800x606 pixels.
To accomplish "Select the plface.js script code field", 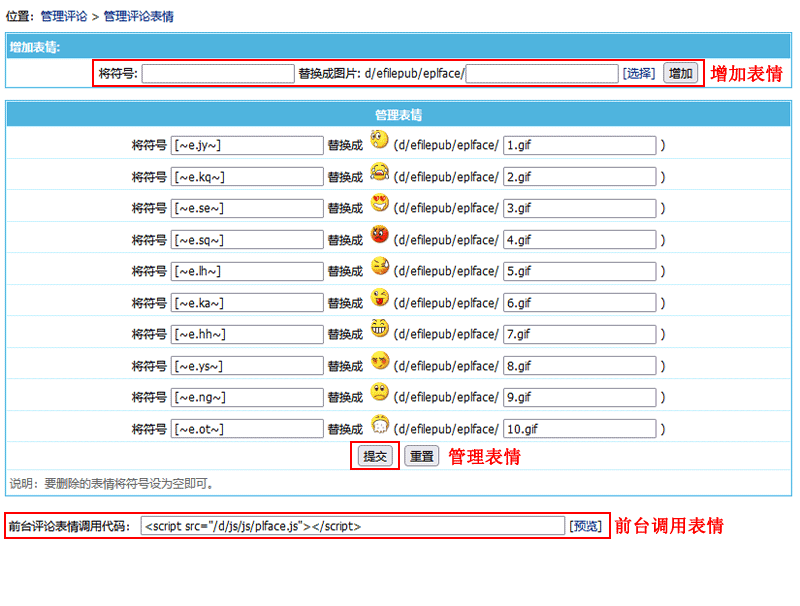I will click(x=352, y=526).
